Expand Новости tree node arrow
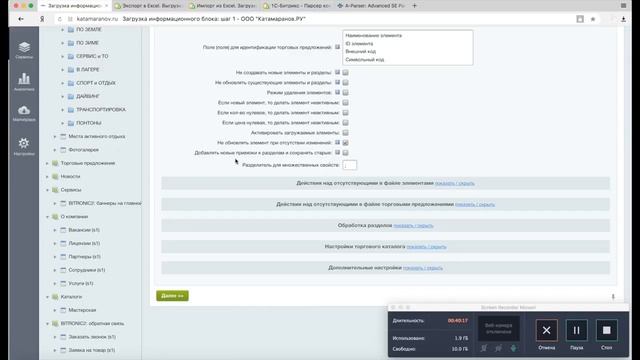Image resolution: width=640 pixels, height=360 pixels. click(x=47, y=177)
